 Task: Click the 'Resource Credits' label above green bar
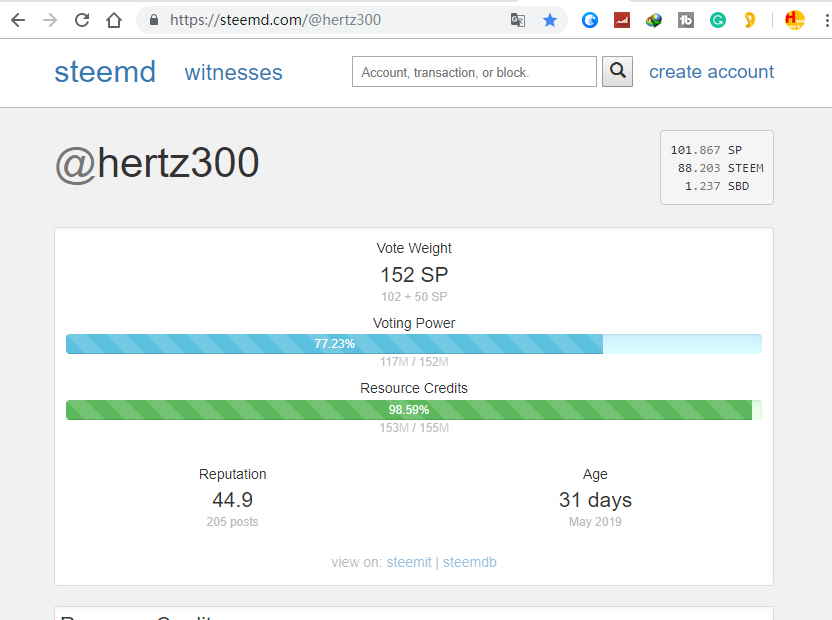pos(414,388)
